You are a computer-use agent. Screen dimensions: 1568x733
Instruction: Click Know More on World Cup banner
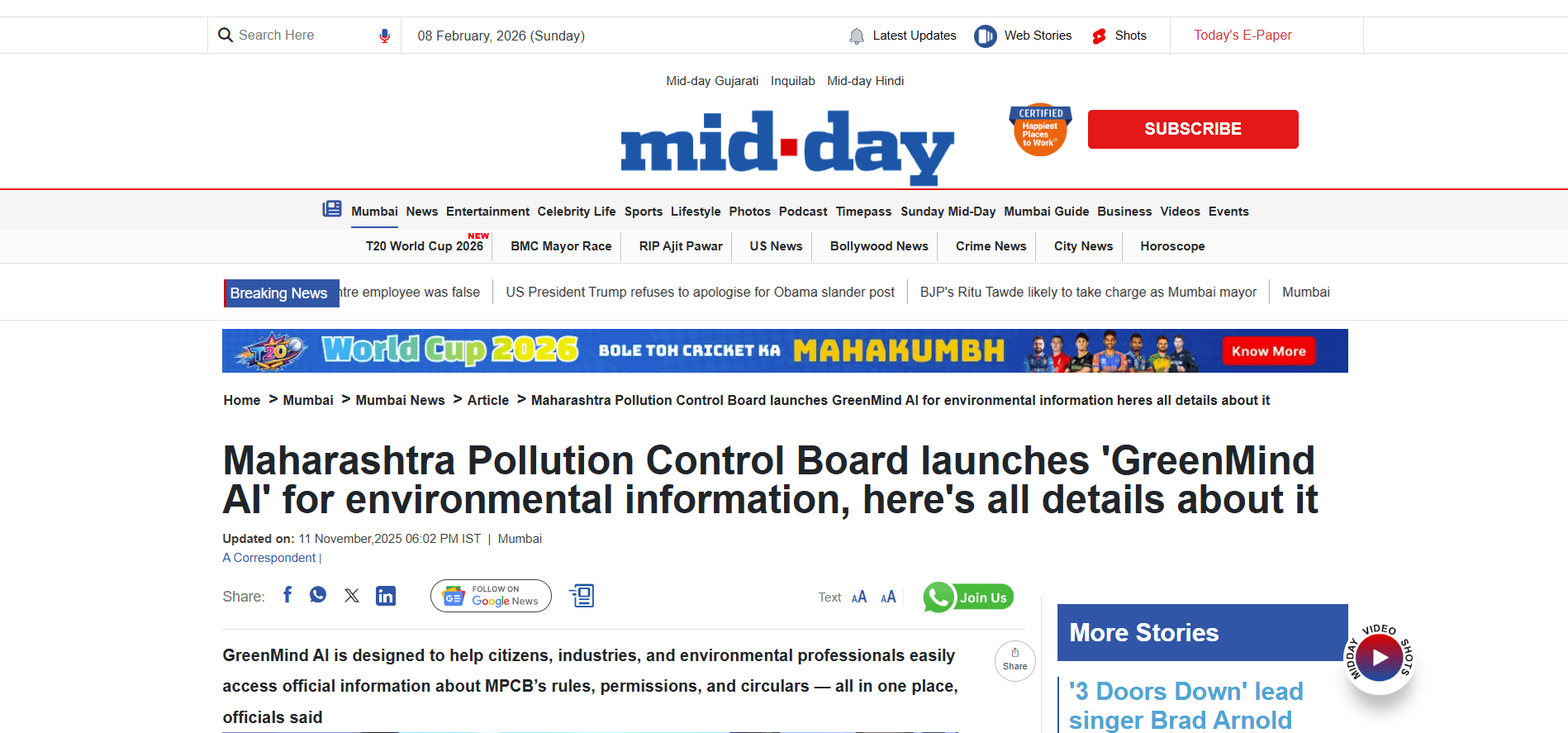click(x=1268, y=351)
